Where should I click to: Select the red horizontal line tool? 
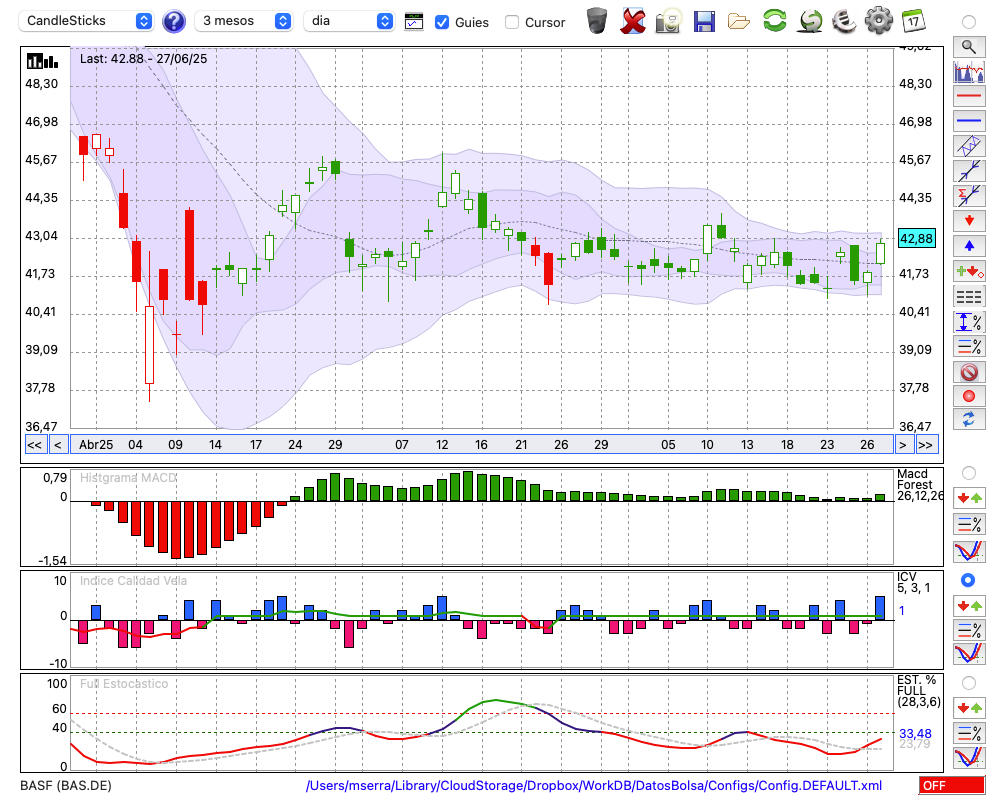pyautogui.click(x=969, y=96)
